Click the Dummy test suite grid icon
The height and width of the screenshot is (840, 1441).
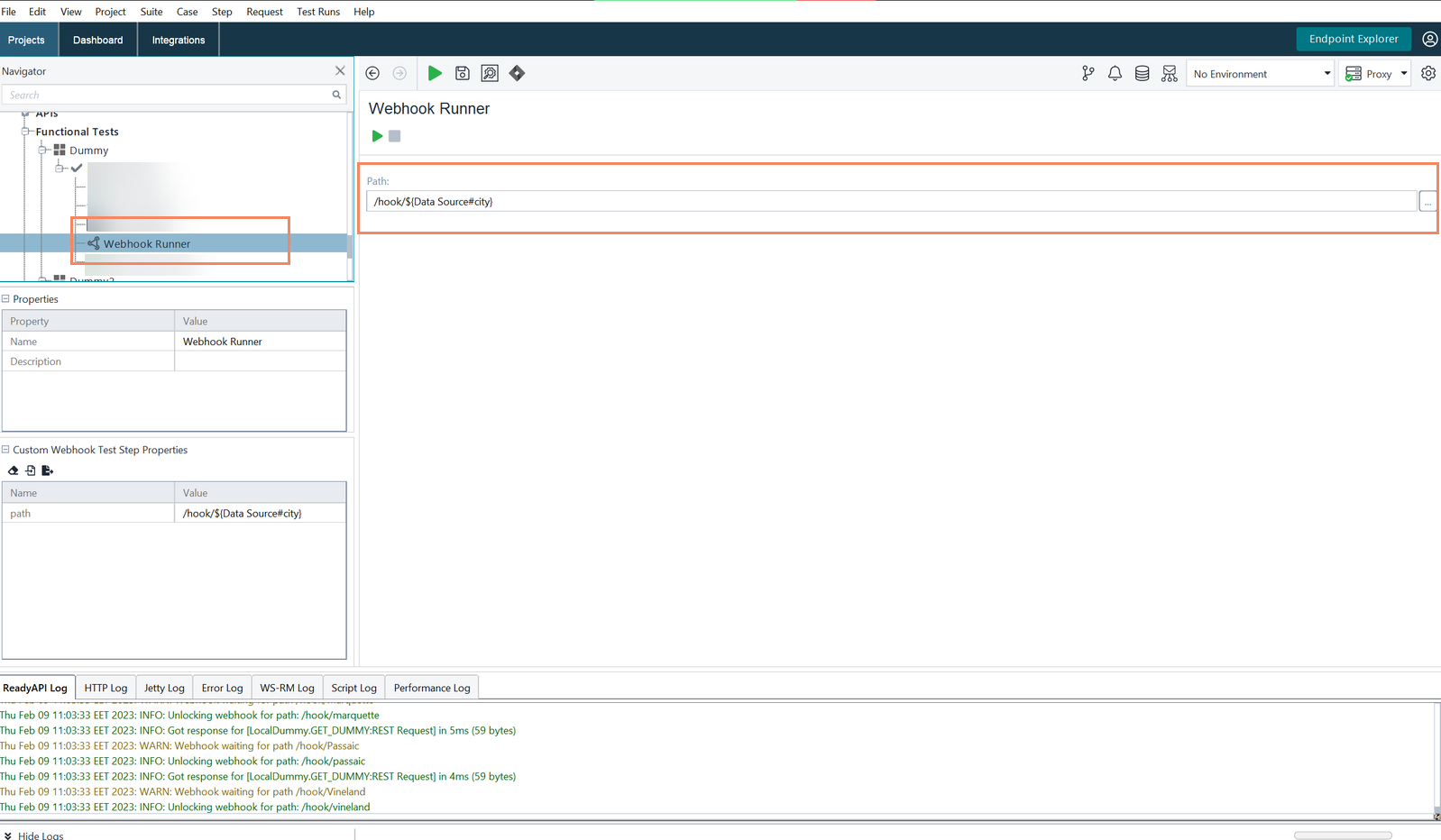(60, 150)
